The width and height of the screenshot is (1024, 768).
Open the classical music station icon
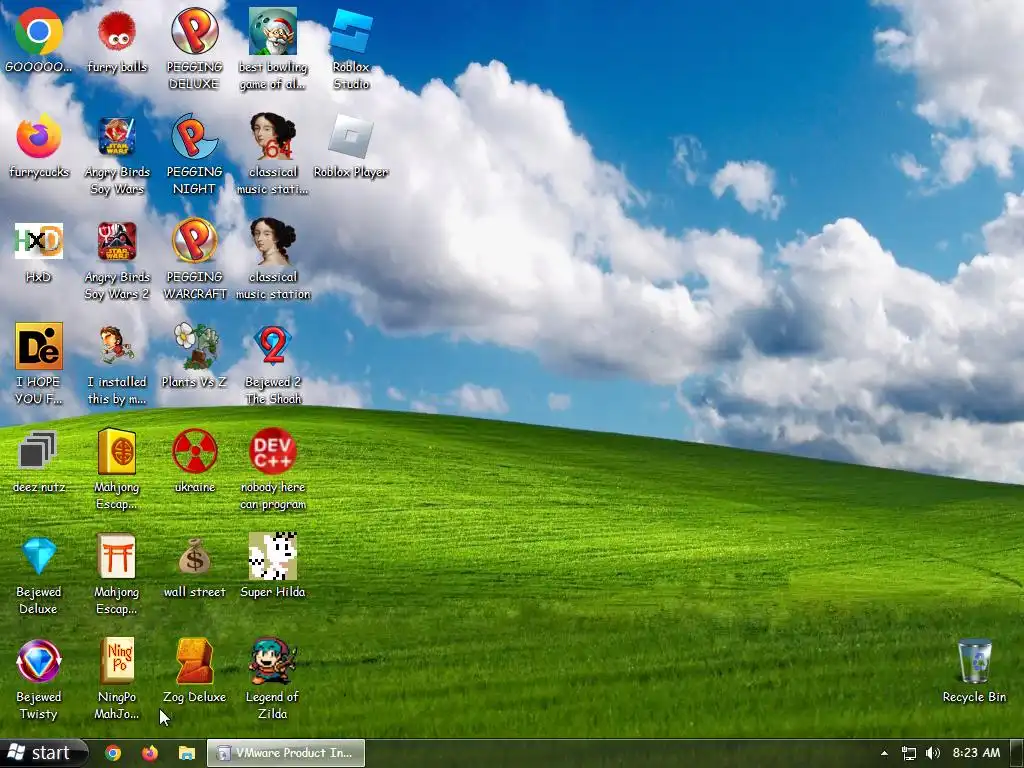pyautogui.click(x=273, y=241)
